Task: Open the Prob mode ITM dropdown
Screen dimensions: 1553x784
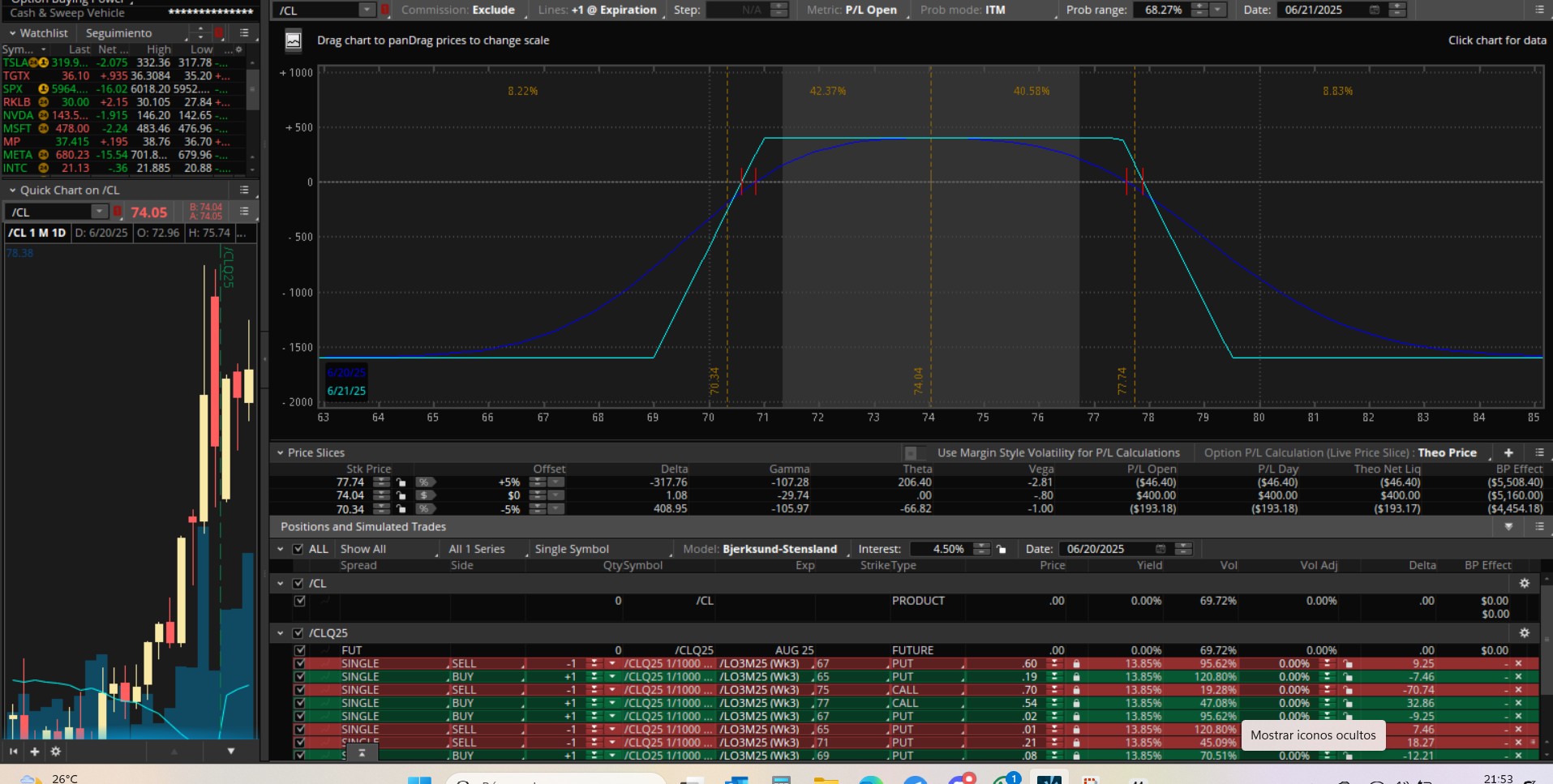Action: pos(963,10)
